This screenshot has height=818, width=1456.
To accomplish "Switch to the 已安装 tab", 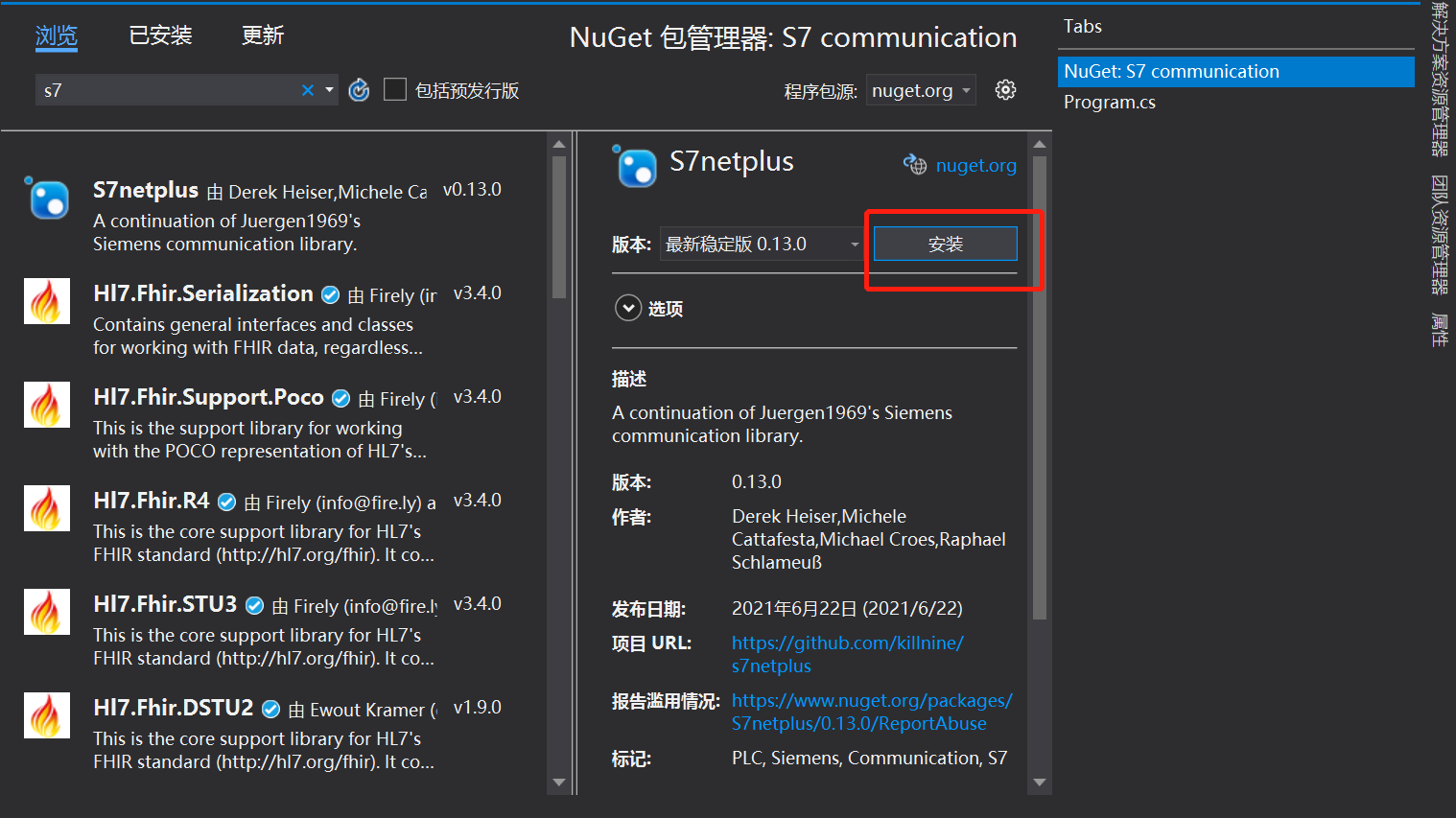I will tap(161, 35).
